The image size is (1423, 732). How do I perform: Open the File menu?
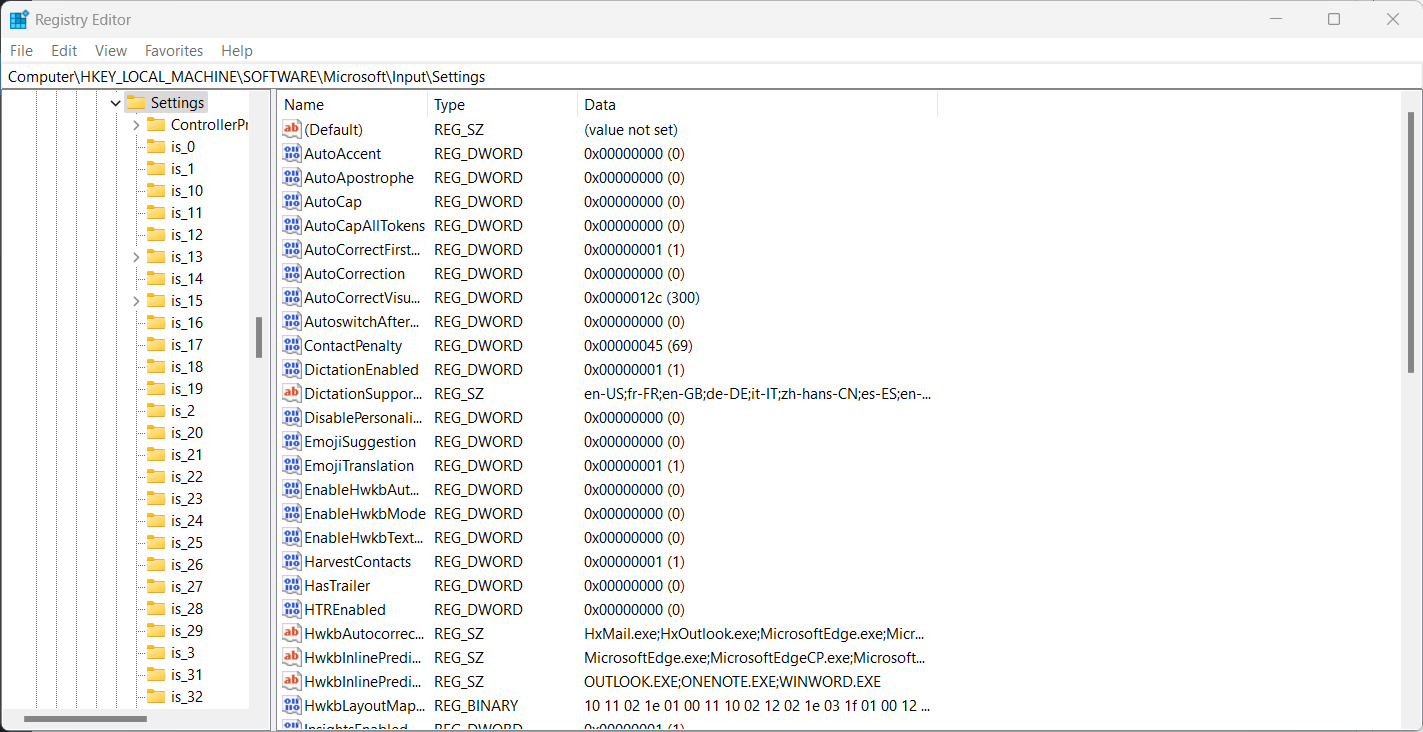tap(21, 50)
